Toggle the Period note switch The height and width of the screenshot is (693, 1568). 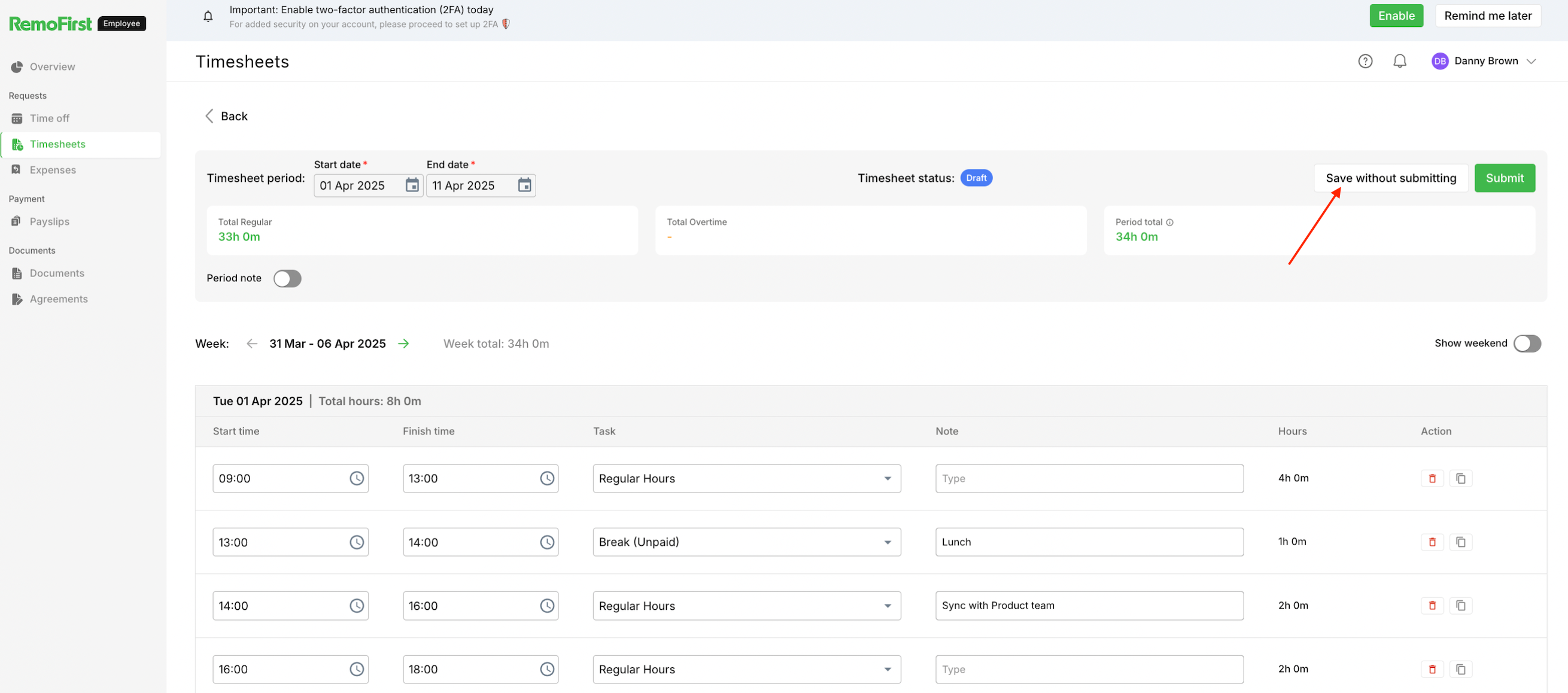pyautogui.click(x=287, y=279)
